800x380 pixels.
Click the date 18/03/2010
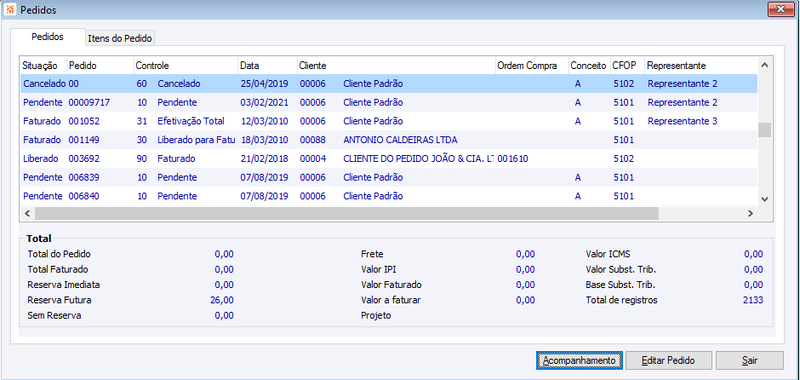(264, 140)
